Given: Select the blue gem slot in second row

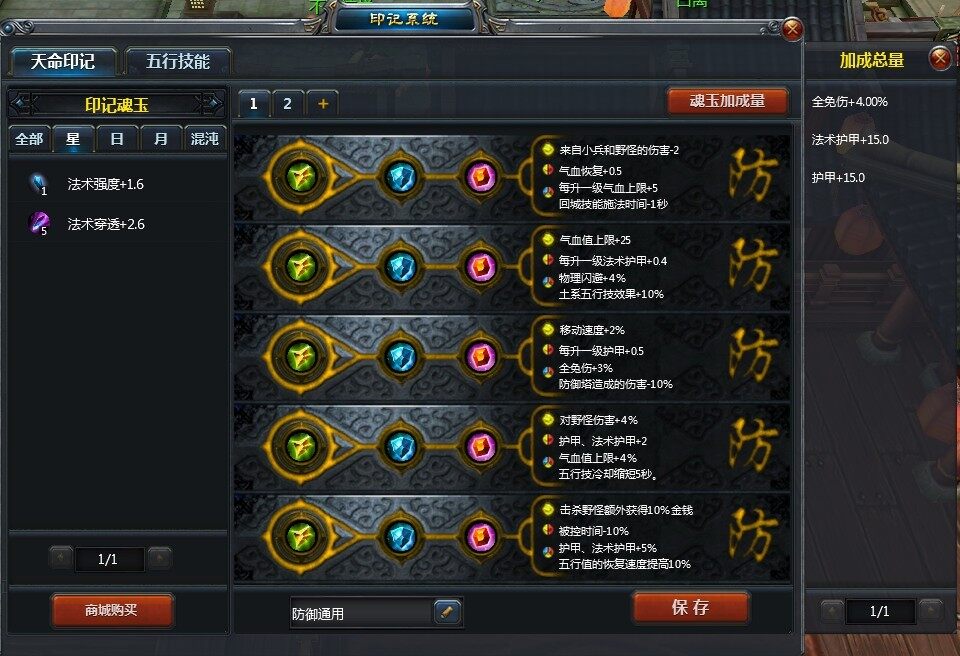Looking at the screenshot, I should click(401, 267).
